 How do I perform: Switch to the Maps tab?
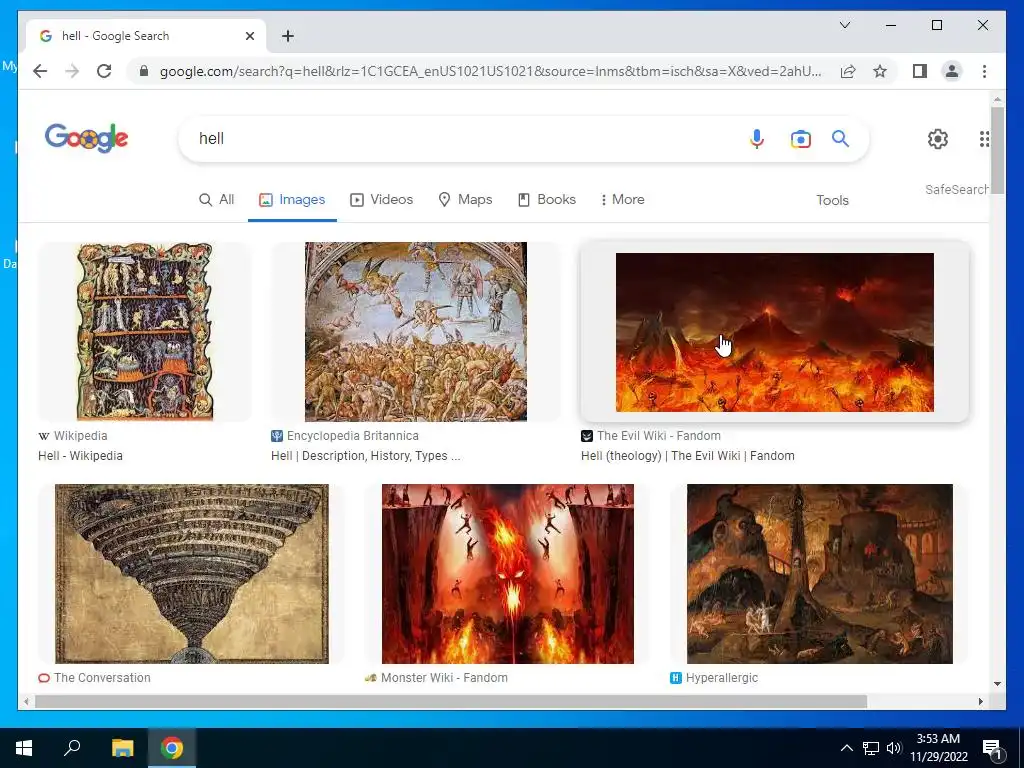(465, 200)
